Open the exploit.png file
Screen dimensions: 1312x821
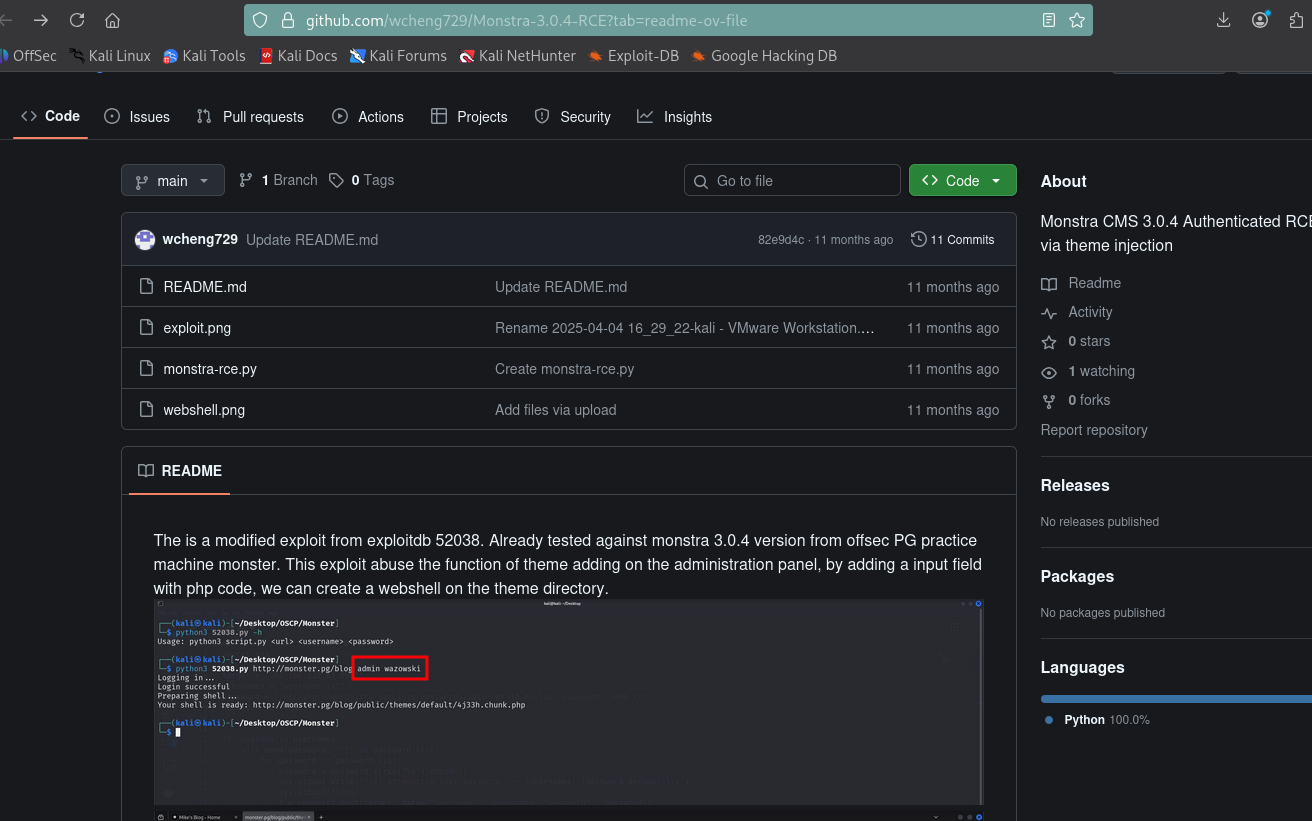(x=197, y=328)
